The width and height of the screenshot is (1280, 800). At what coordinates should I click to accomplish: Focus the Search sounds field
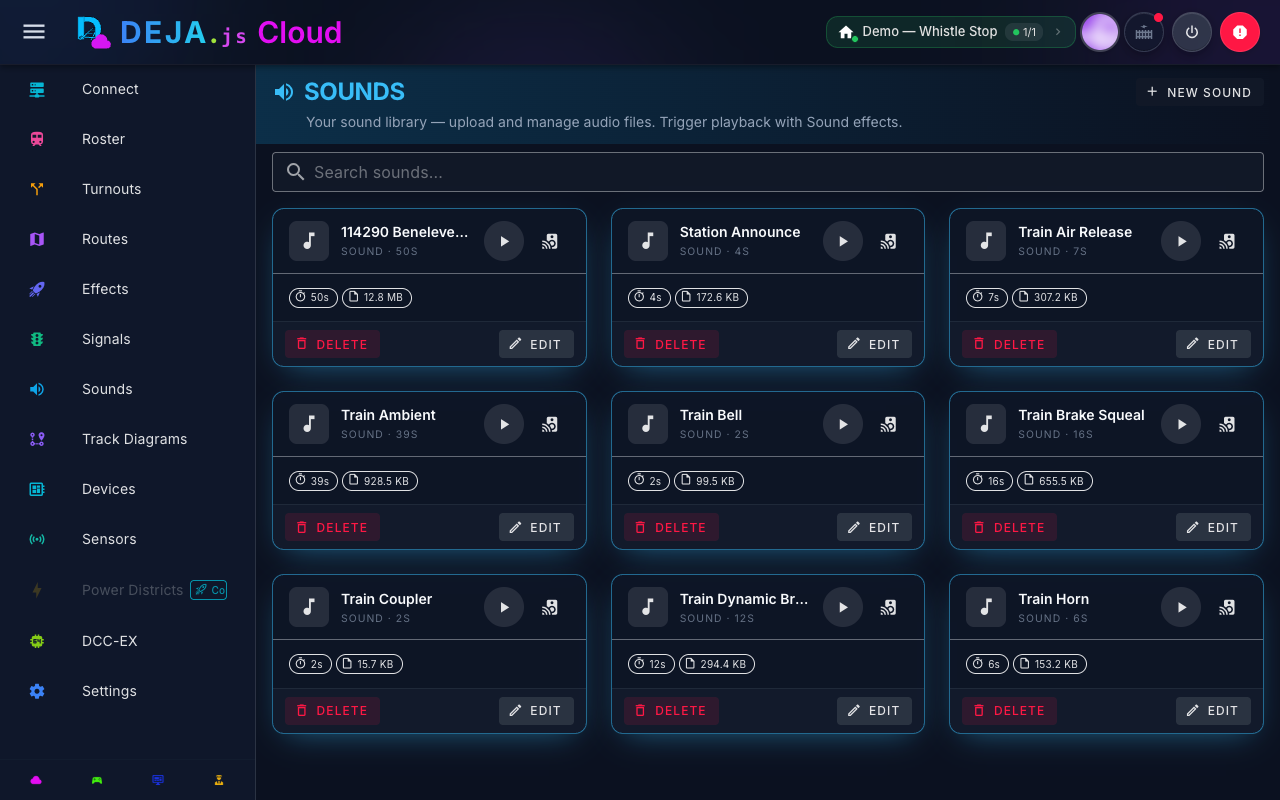pyautogui.click(x=768, y=172)
